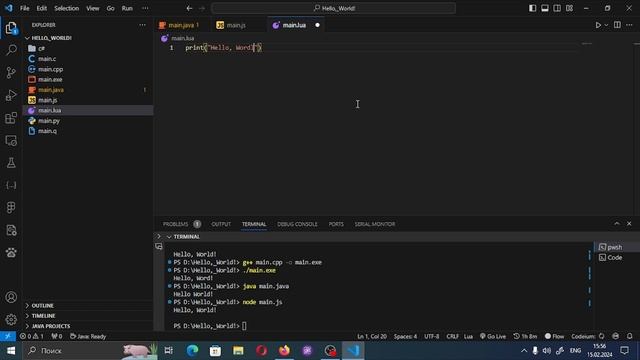Image resolution: width=640 pixels, height=360 pixels.
Task: Open the Accounts menu icon
Action: [11, 297]
